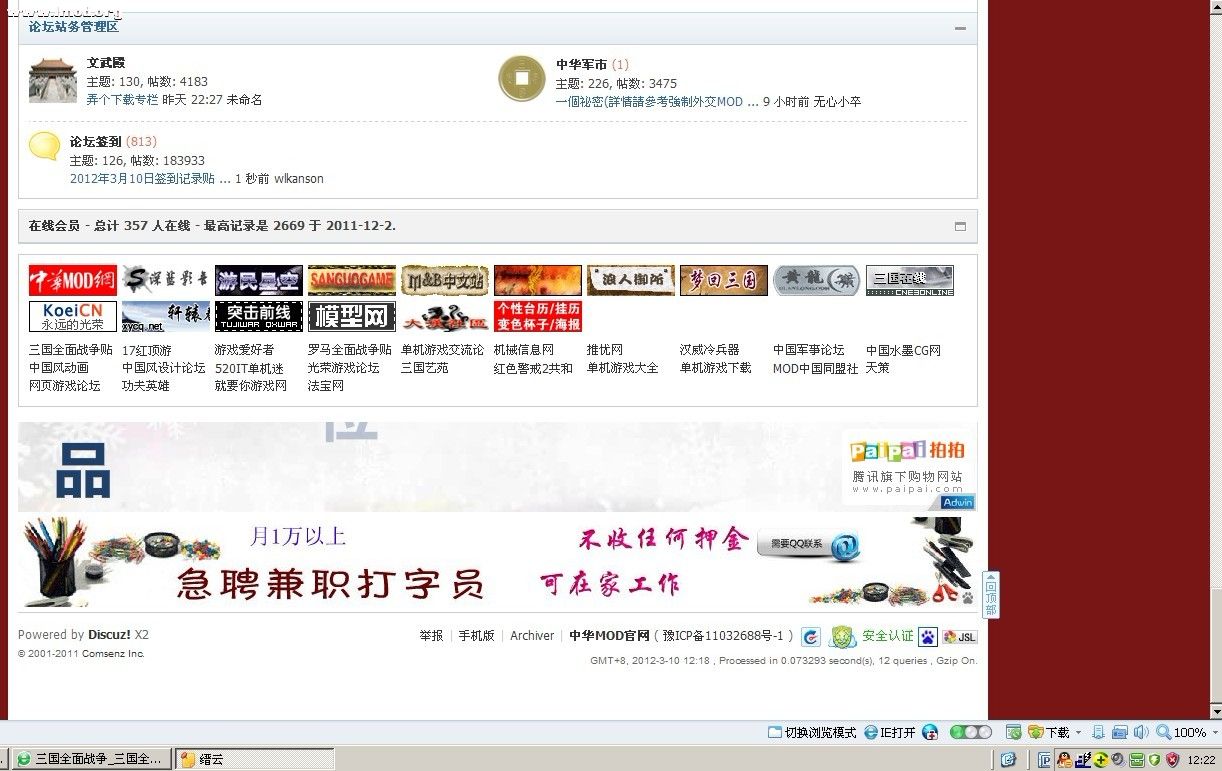Collapse the 在线会员 online members panel
1222x771 pixels.
[960, 226]
